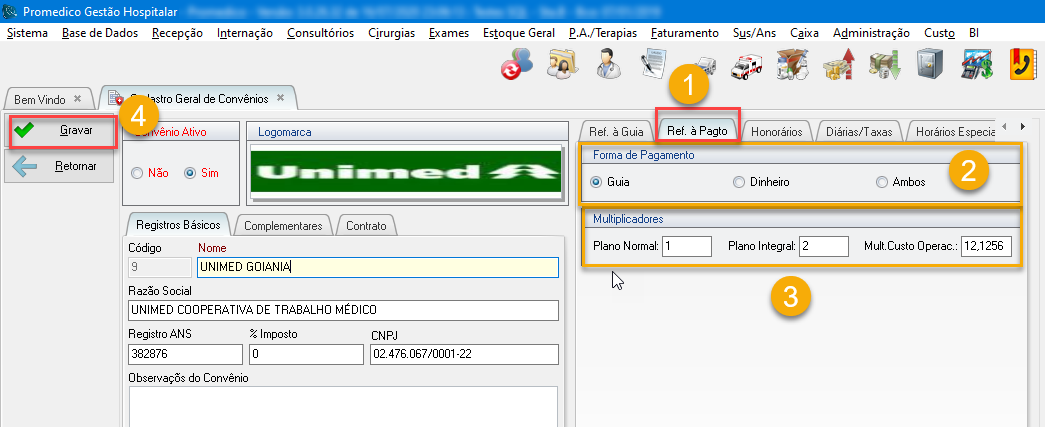
Task: Click the safe vault toolbar icon
Action: click(929, 66)
